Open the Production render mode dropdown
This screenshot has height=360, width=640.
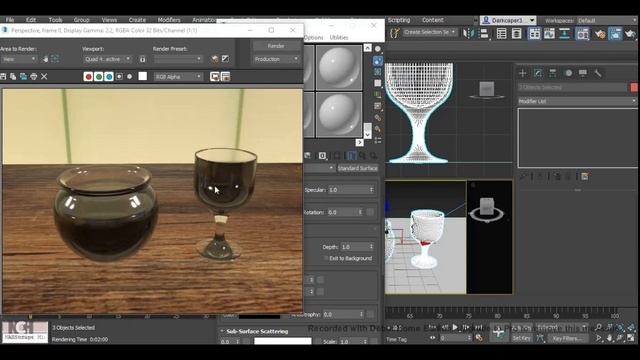276,59
